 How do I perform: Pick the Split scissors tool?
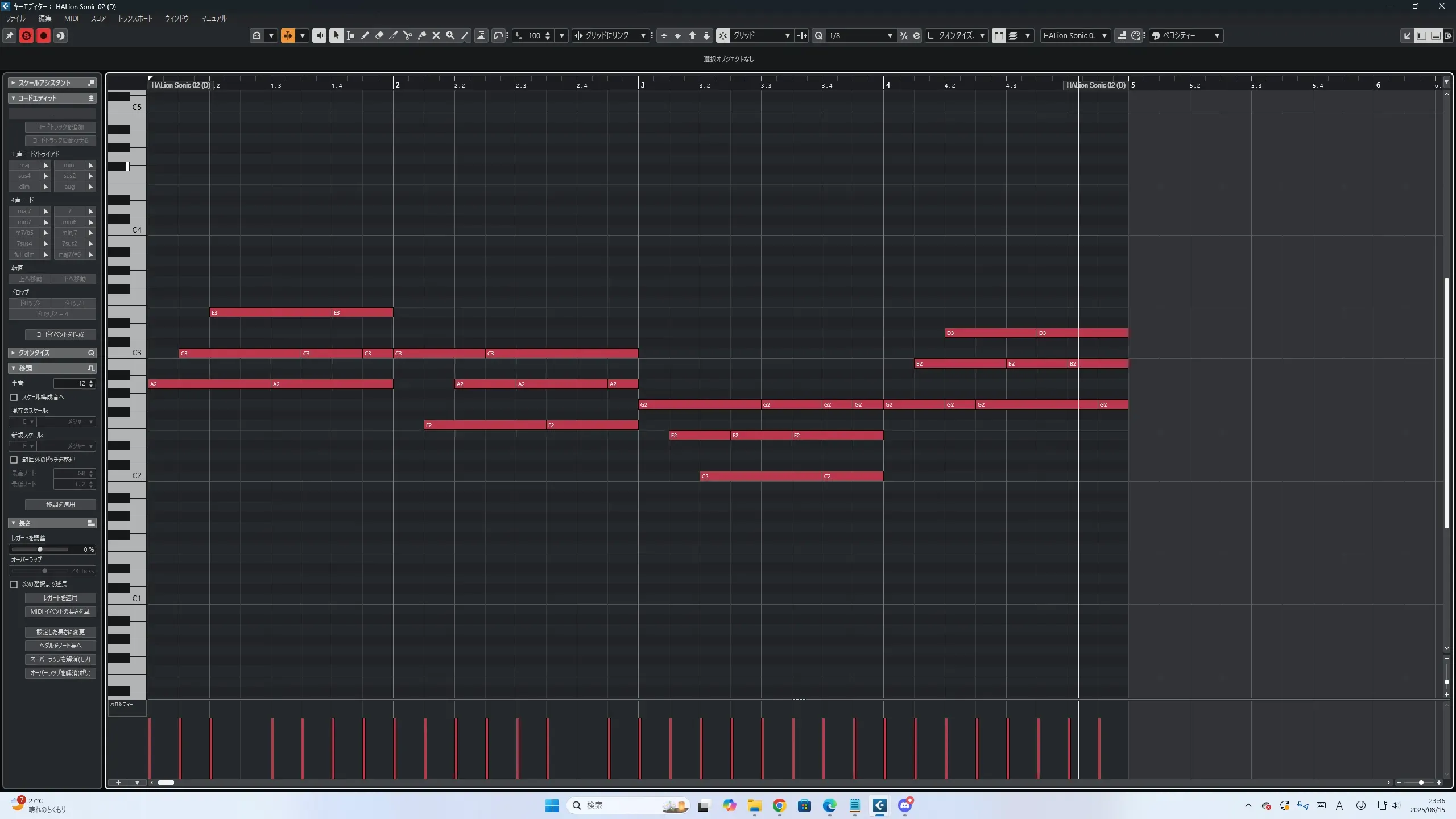pyautogui.click(x=407, y=35)
